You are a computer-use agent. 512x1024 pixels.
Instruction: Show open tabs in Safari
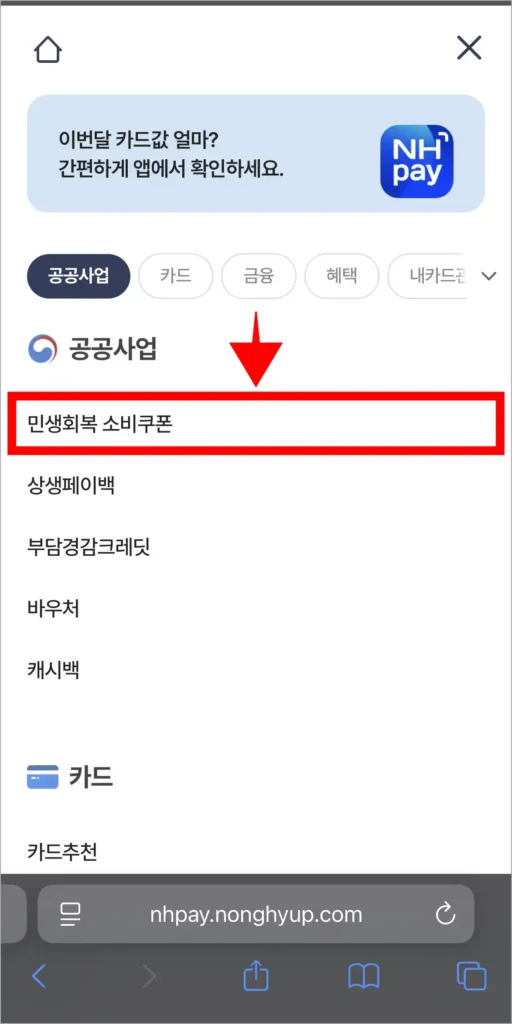click(x=472, y=977)
